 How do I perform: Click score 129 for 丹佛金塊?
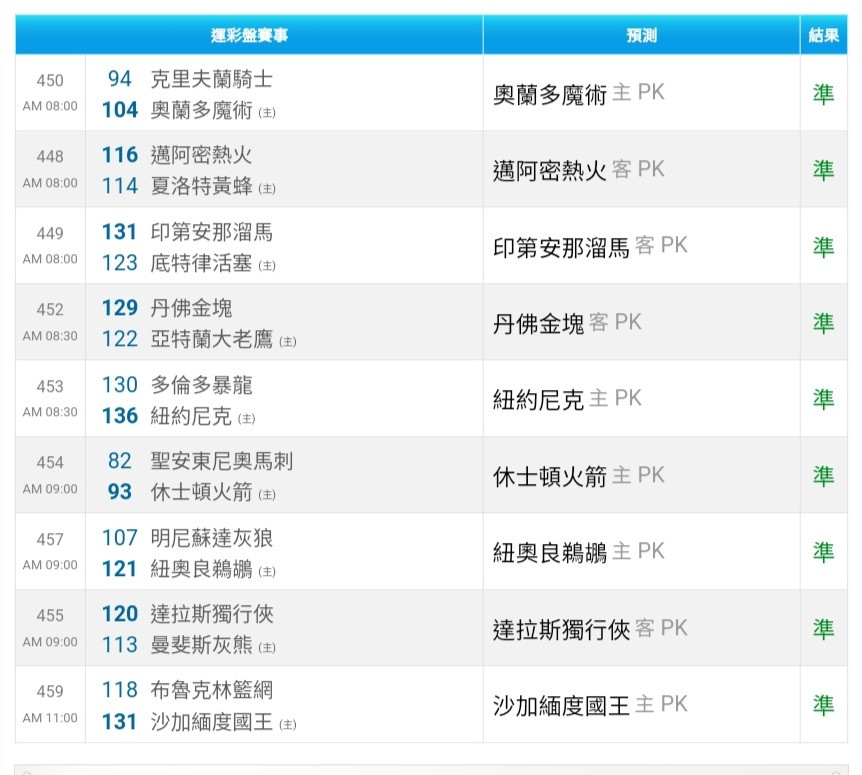tap(120, 308)
